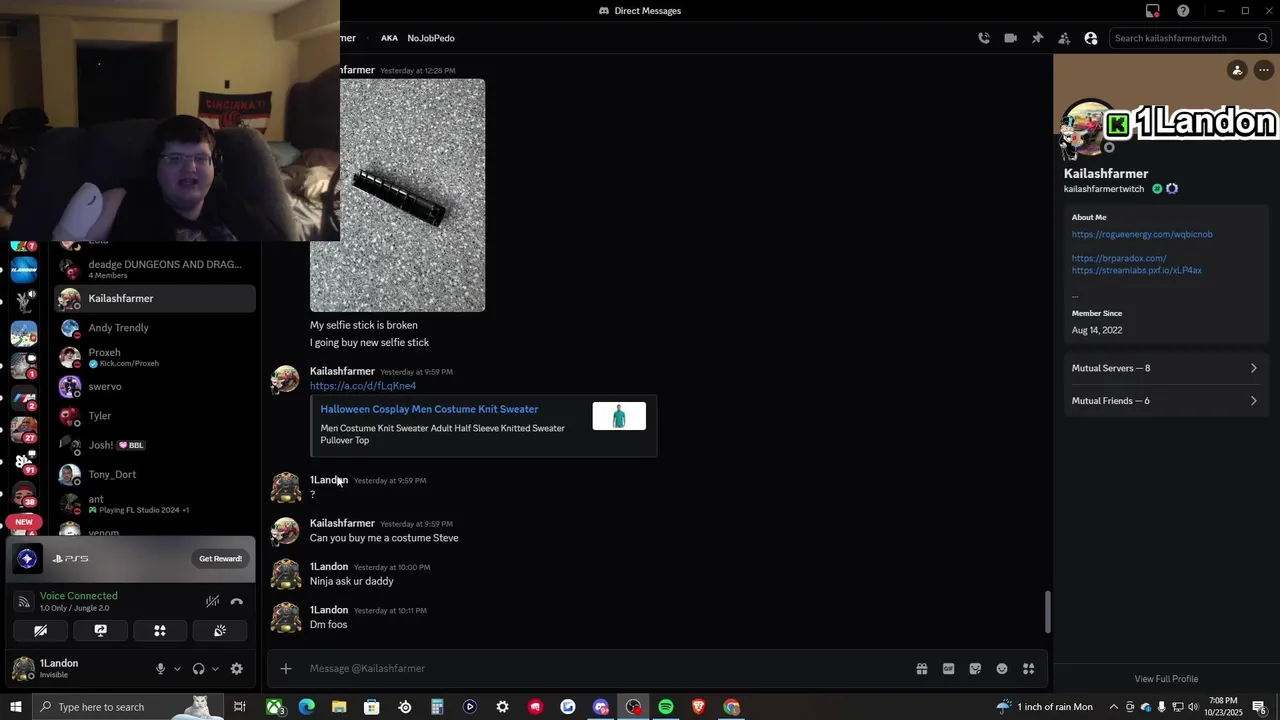Expand Mutual Friends — 6
The width and height of the screenshot is (1280, 720).
tap(1165, 401)
